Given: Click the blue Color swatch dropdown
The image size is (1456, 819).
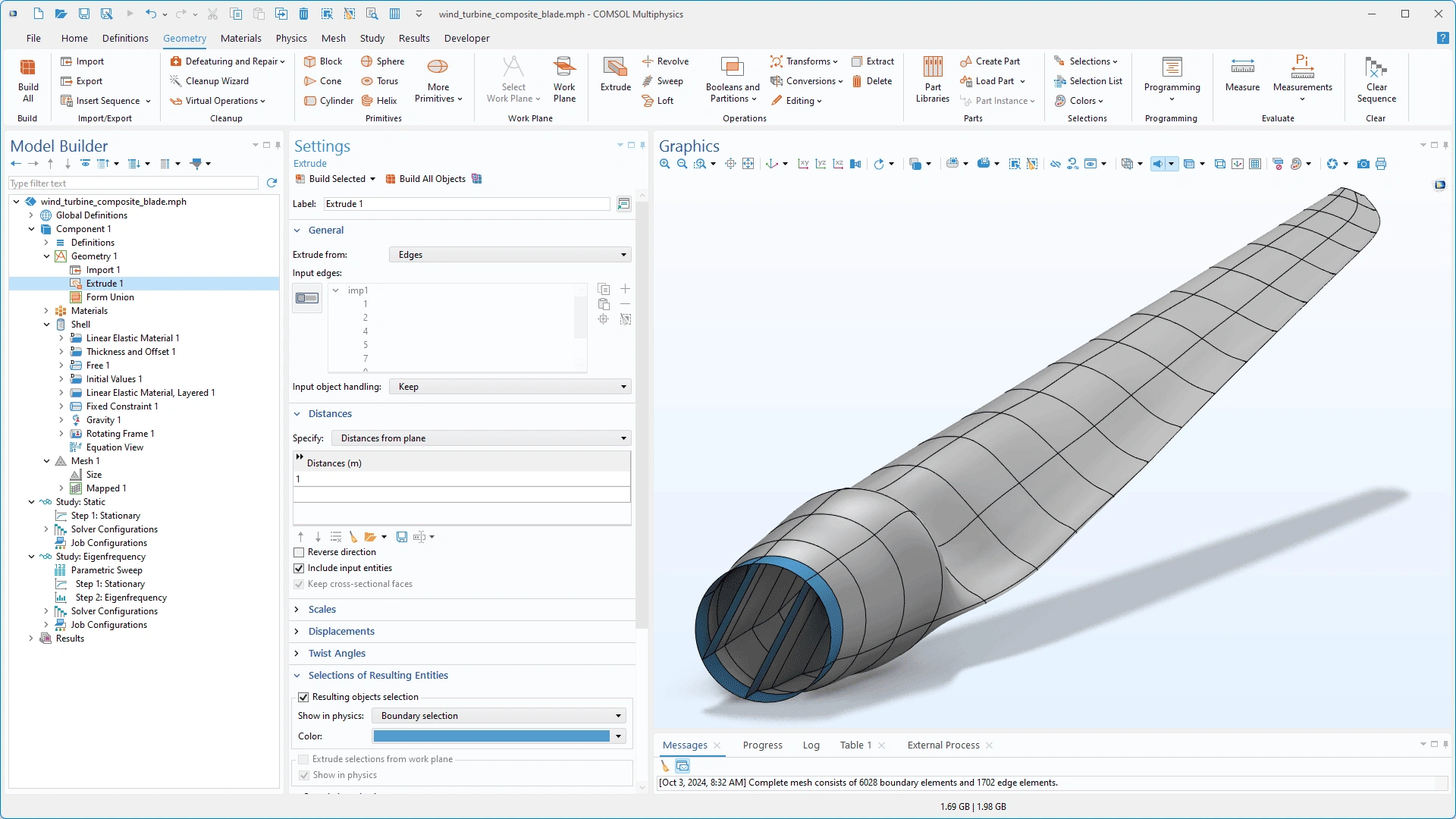Looking at the screenshot, I should coord(618,736).
